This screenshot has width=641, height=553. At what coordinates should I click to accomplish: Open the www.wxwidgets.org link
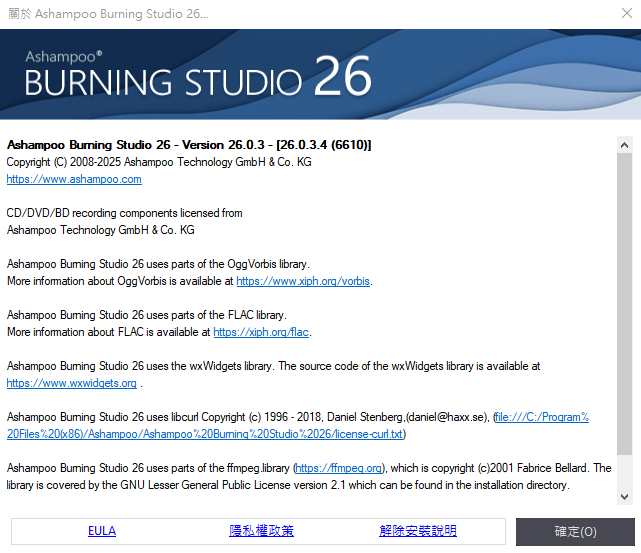point(72,383)
